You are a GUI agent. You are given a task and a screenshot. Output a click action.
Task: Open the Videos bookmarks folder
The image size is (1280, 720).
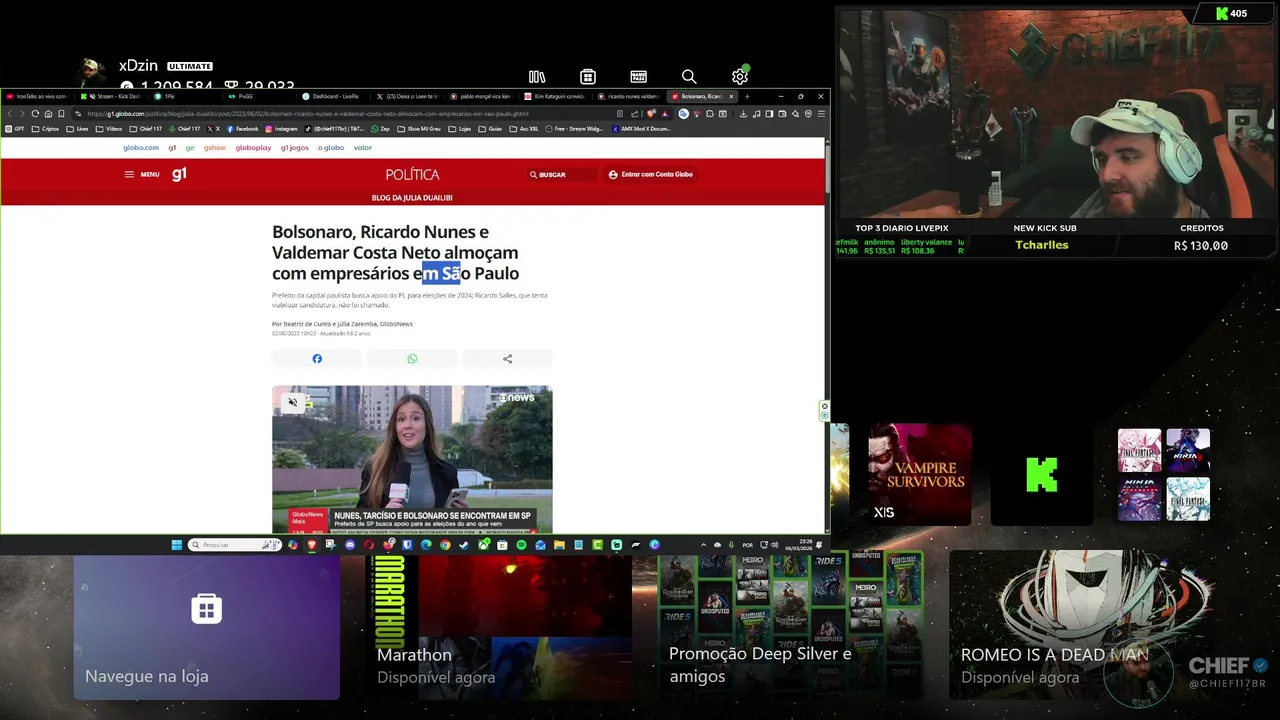coord(108,129)
